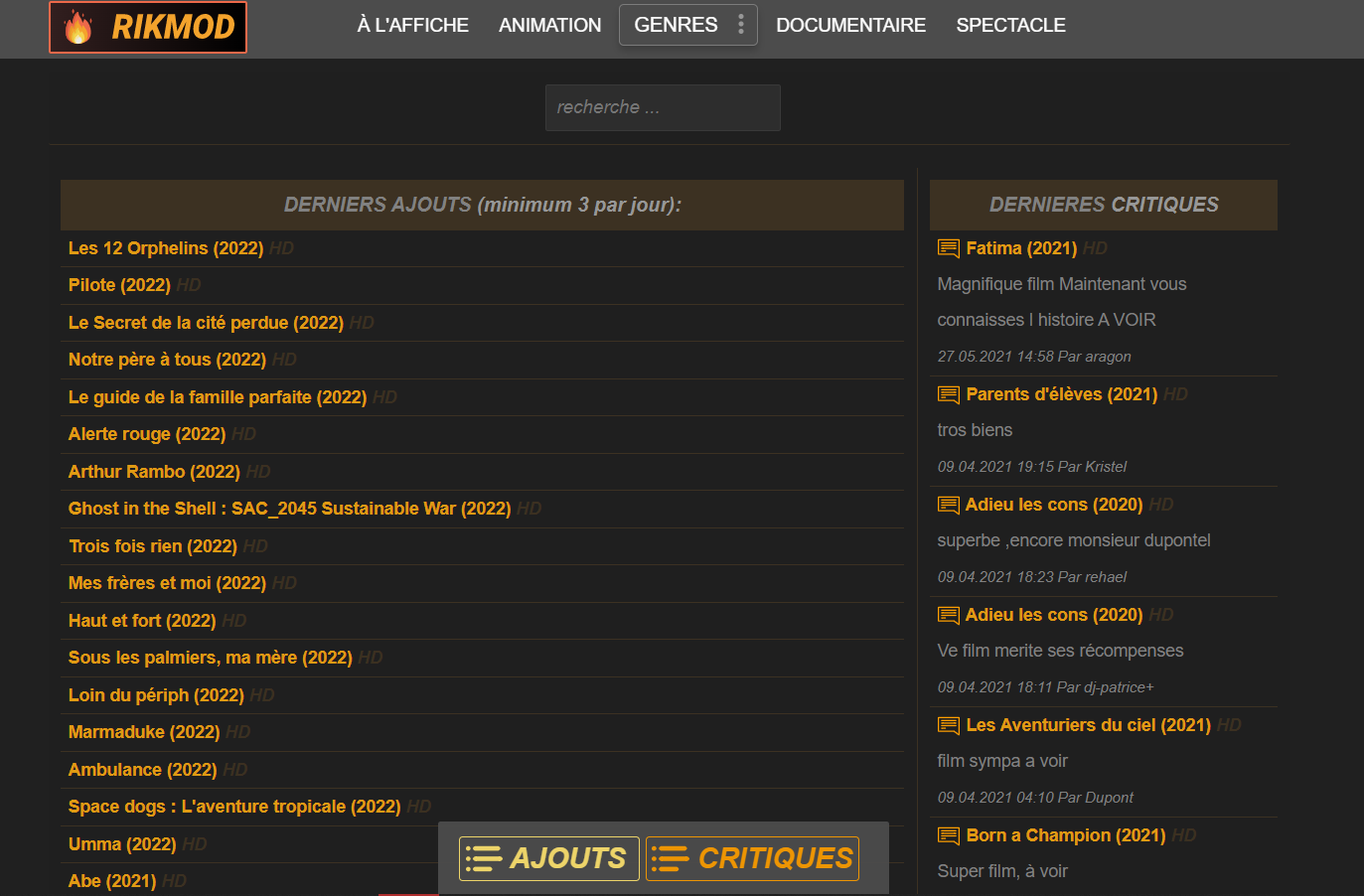1364x896 pixels.
Task: Open Notre père à tous (2022)
Action: (x=167, y=360)
